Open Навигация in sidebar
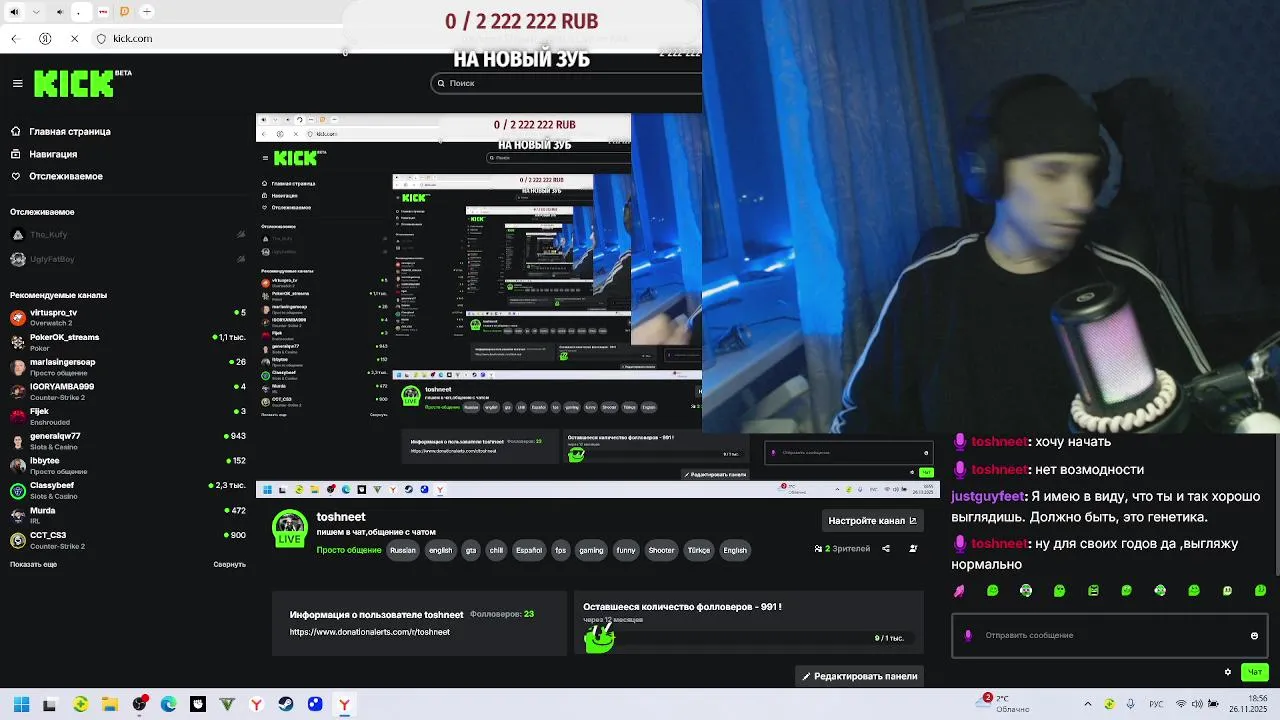The width and height of the screenshot is (1280, 720). point(44,154)
